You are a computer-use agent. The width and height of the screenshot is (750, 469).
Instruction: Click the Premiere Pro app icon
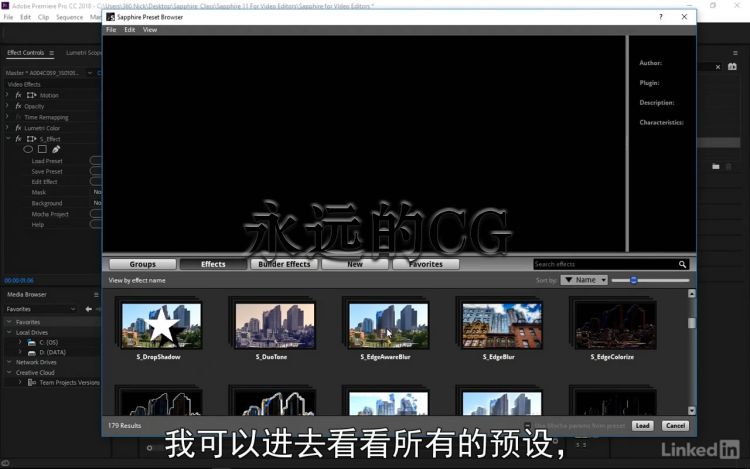(x=5, y=5)
